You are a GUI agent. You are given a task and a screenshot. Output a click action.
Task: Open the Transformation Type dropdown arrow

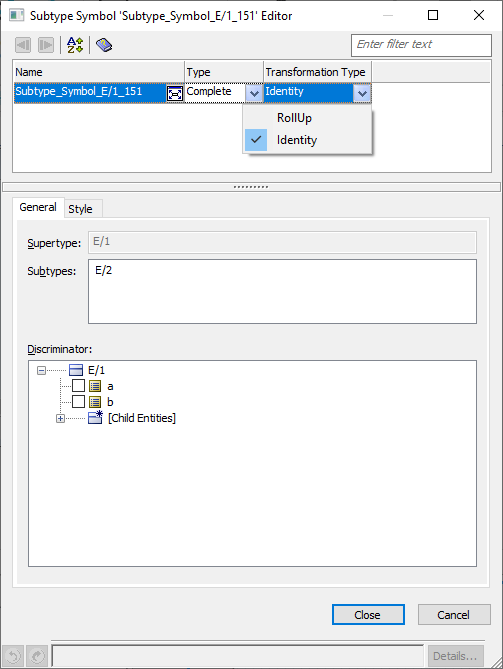362,93
